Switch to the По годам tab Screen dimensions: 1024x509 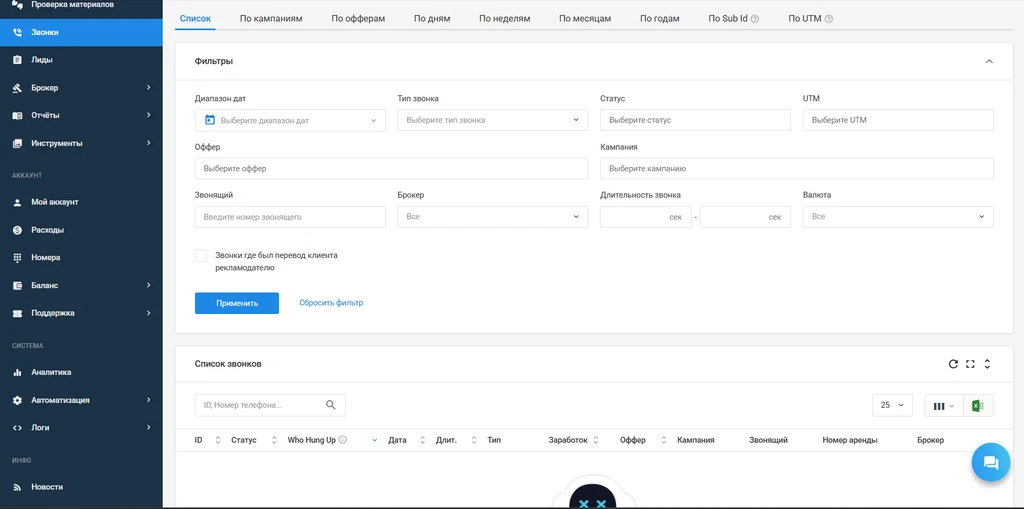click(x=660, y=18)
